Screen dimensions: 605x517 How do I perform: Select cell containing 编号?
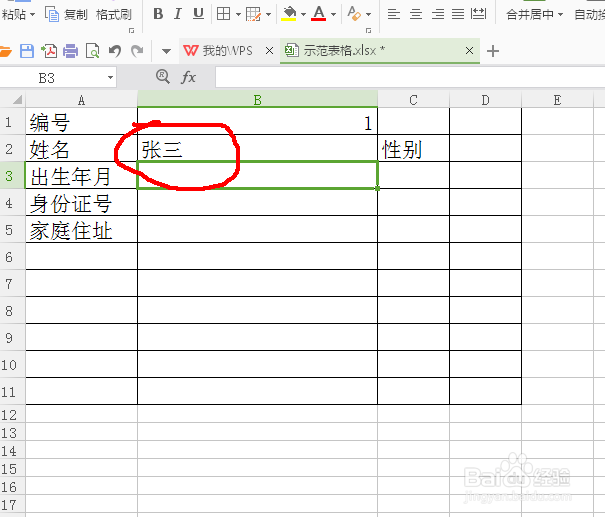(x=81, y=122)
